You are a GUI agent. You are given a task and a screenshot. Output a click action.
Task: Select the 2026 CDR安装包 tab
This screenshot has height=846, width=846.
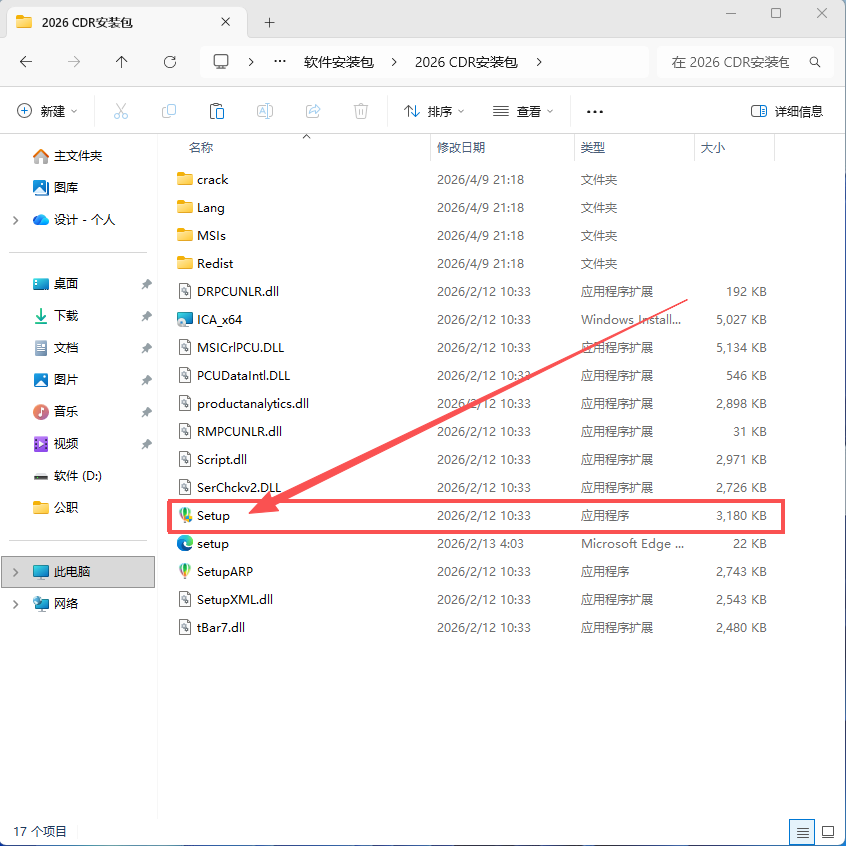(x=127, y=22)
